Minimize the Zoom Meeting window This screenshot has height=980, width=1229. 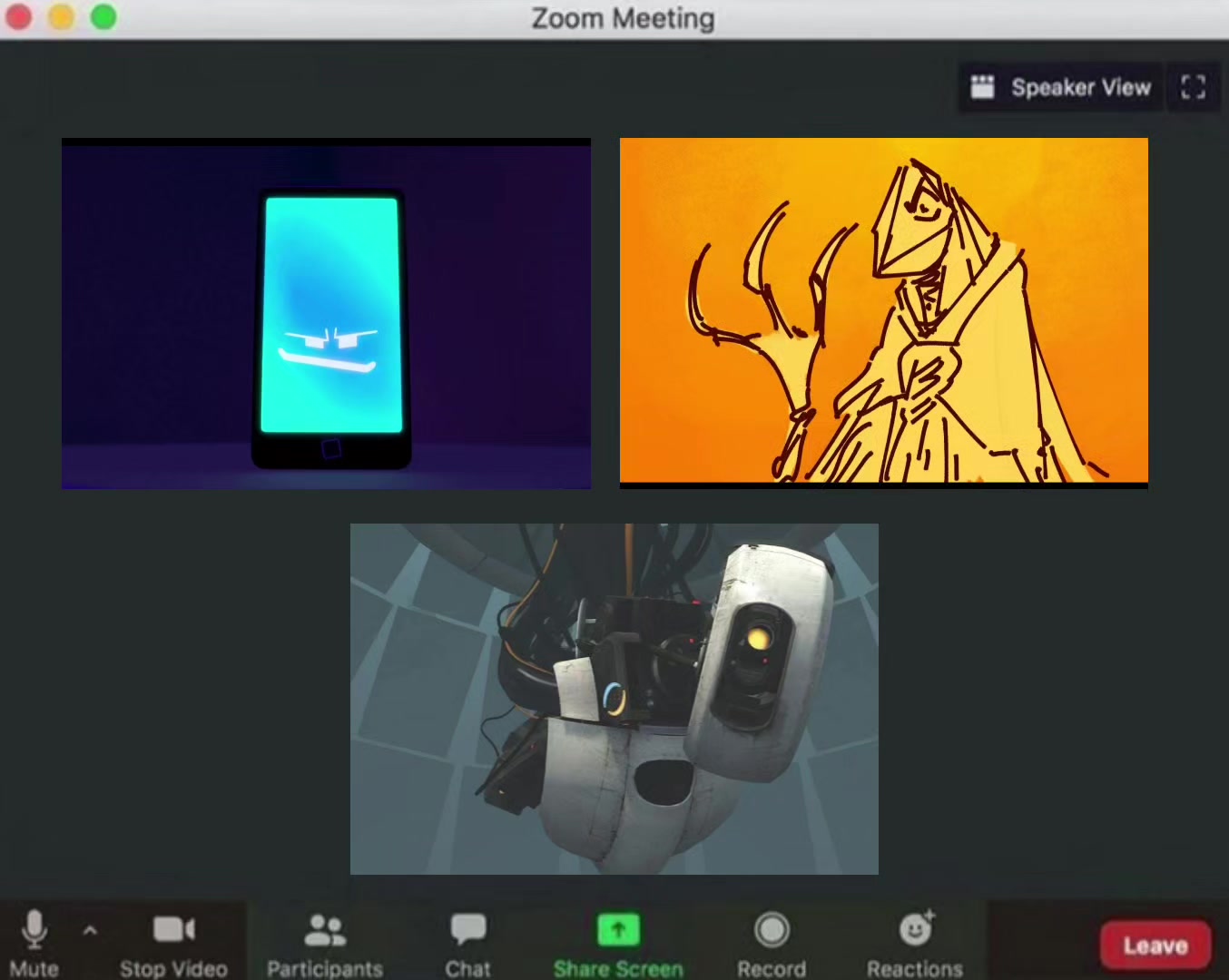(x=61, y=17)
